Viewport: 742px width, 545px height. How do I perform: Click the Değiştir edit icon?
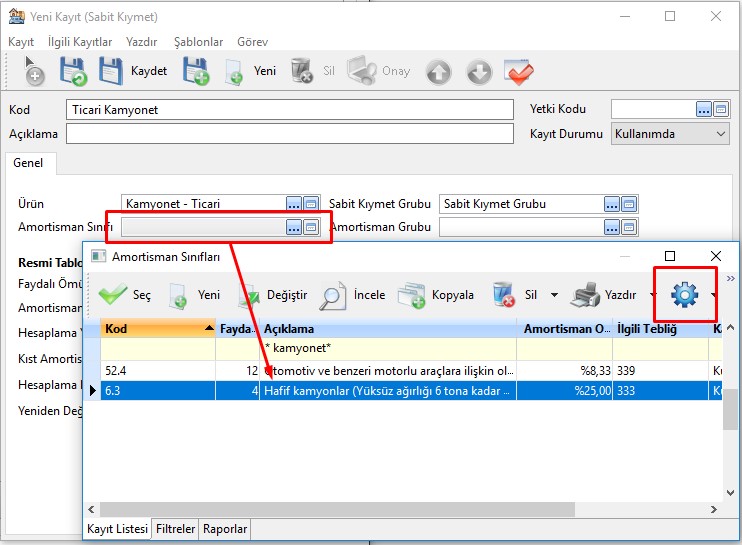click(250, 295)
